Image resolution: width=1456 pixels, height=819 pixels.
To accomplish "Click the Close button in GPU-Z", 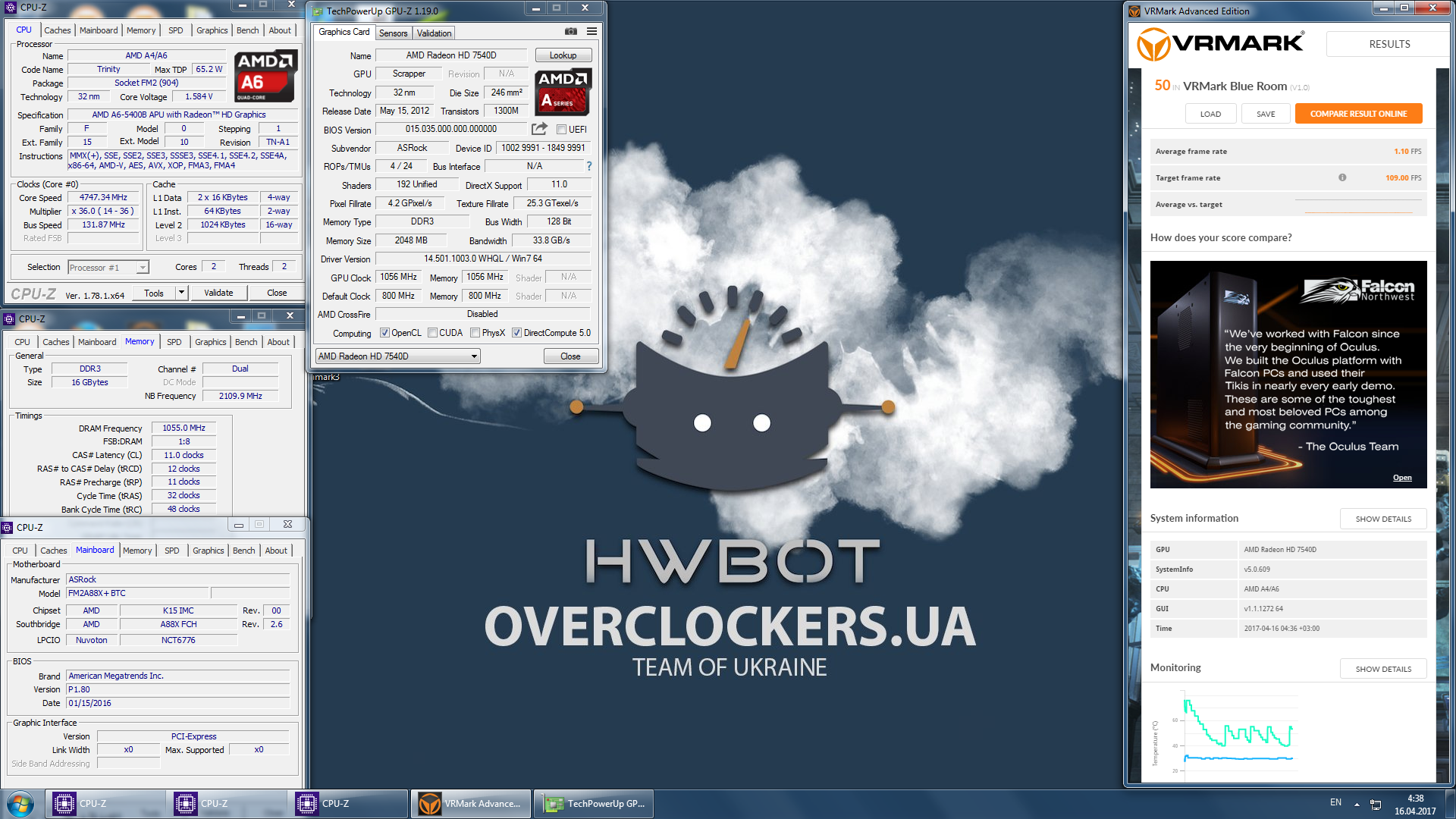I will [x=570, y=356].
